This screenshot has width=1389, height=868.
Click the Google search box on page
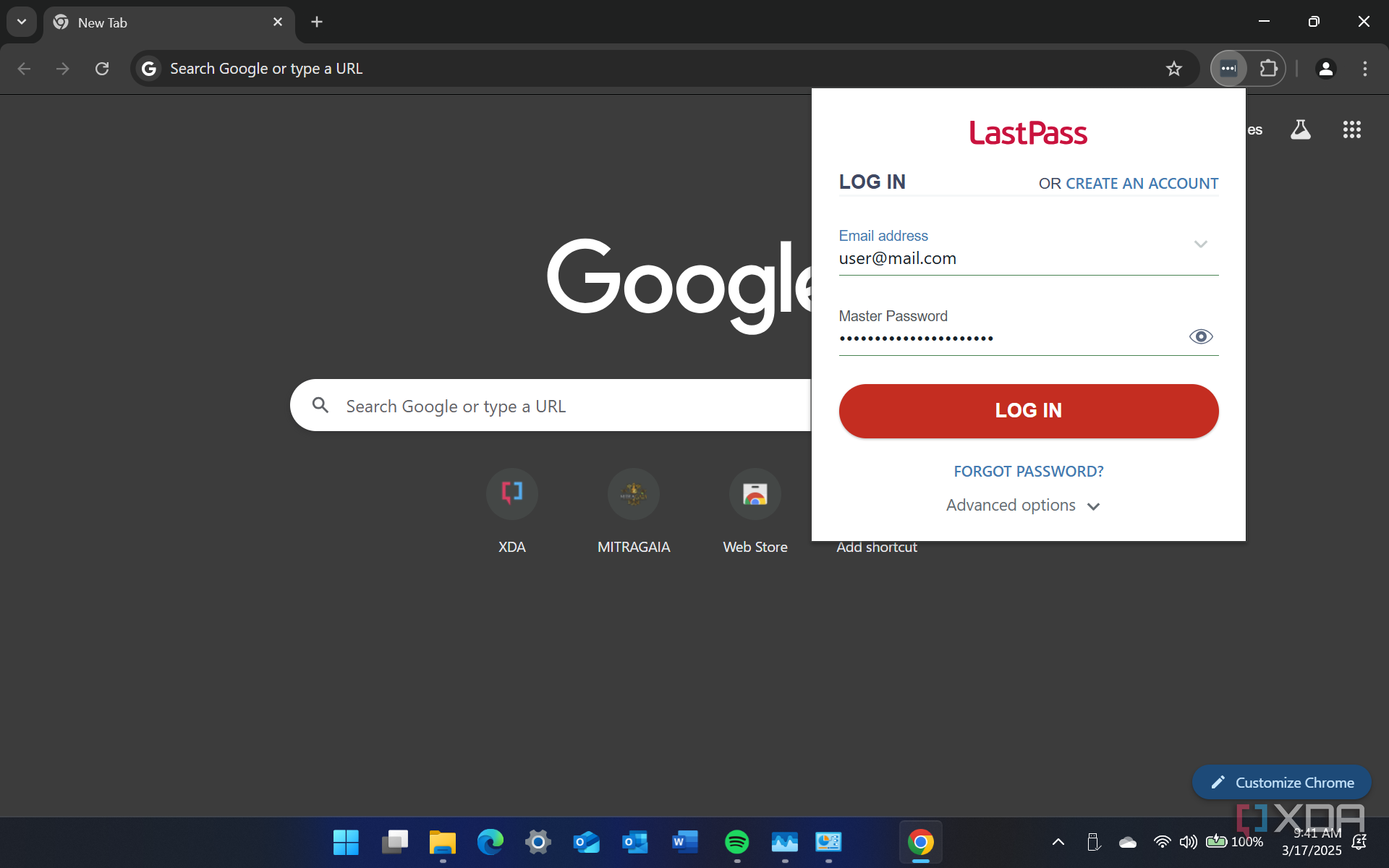coord(550,405)
